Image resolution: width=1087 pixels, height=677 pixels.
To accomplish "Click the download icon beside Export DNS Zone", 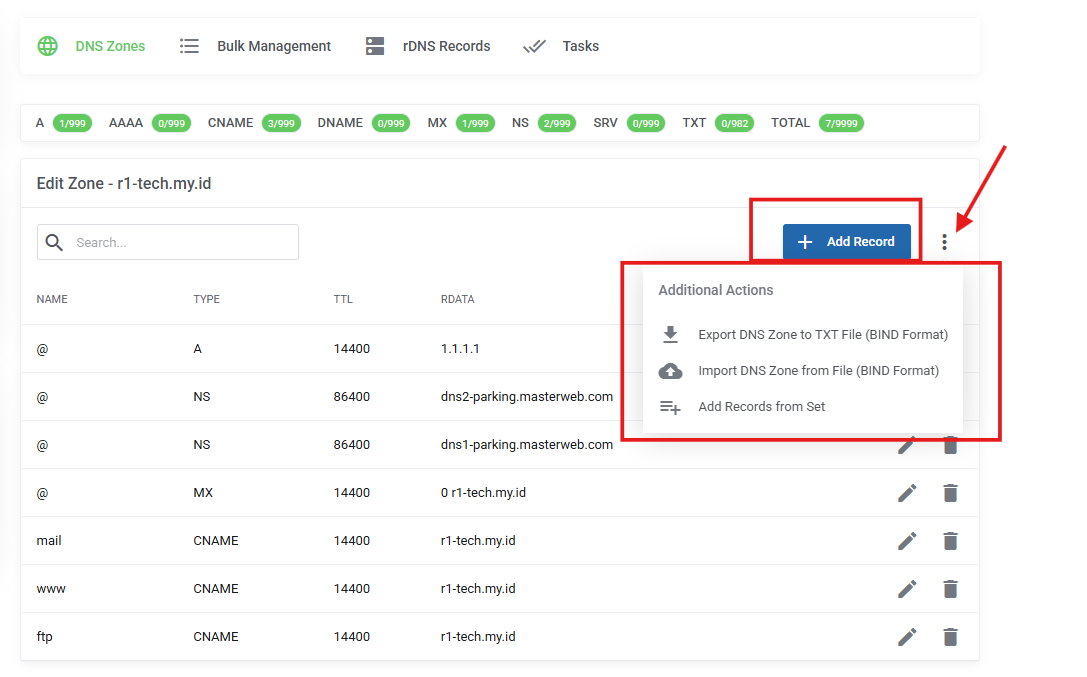I will pos(670,334).
